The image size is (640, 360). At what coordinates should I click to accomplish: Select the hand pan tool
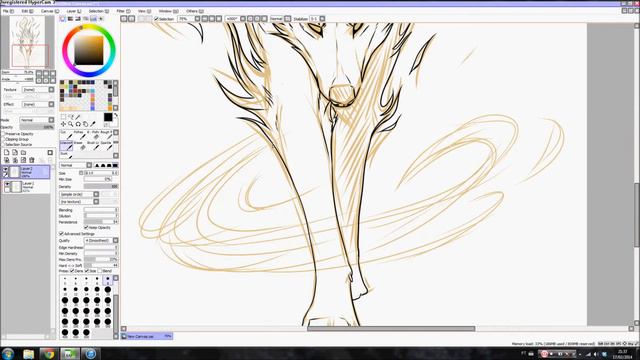[85, 124]
